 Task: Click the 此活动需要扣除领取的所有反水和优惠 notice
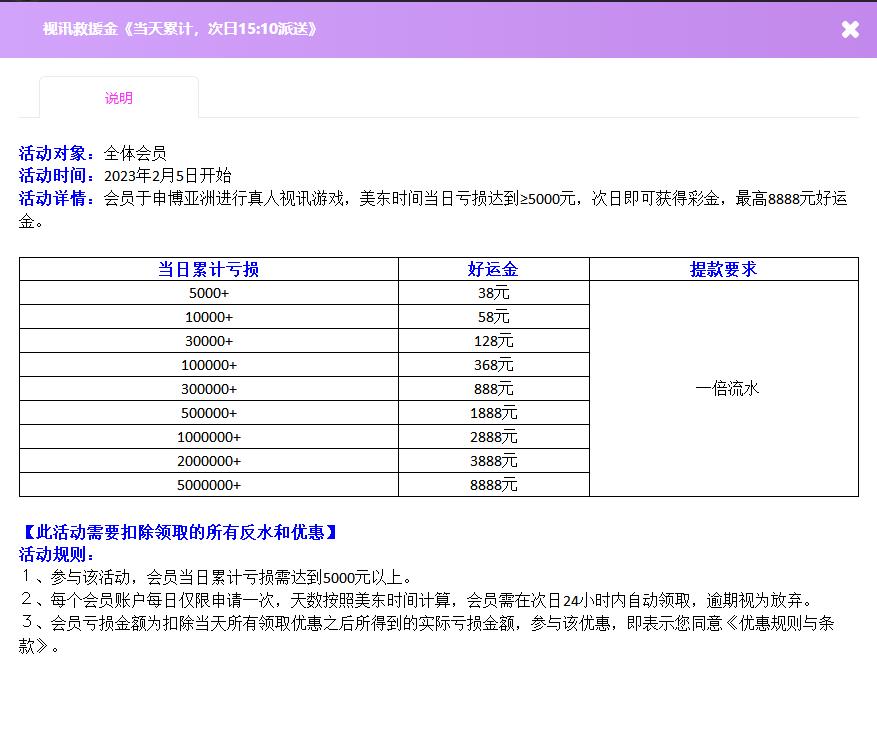[179, 532]
